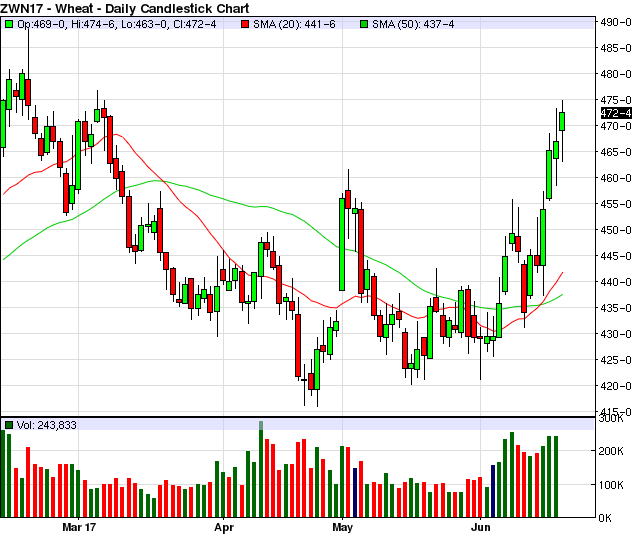
Task: Click the 'Vol: 243,833' label
Action: click(x=47, y=425)
